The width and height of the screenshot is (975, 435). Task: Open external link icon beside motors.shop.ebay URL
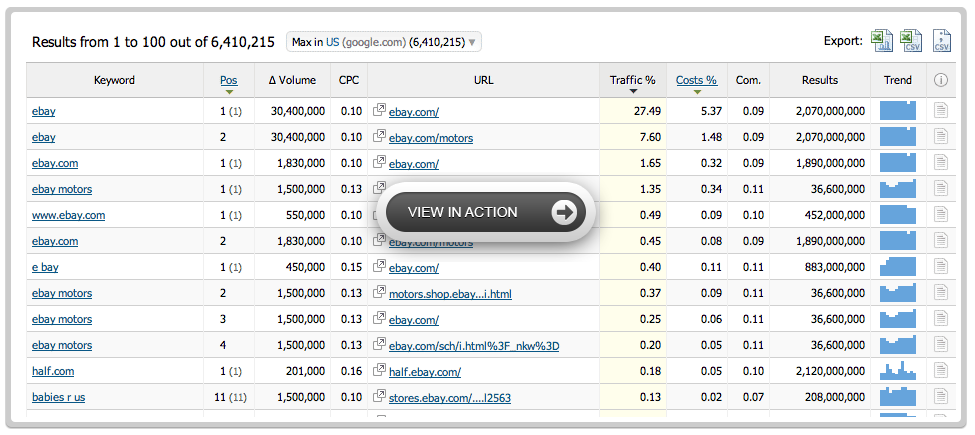pos(379,293)
